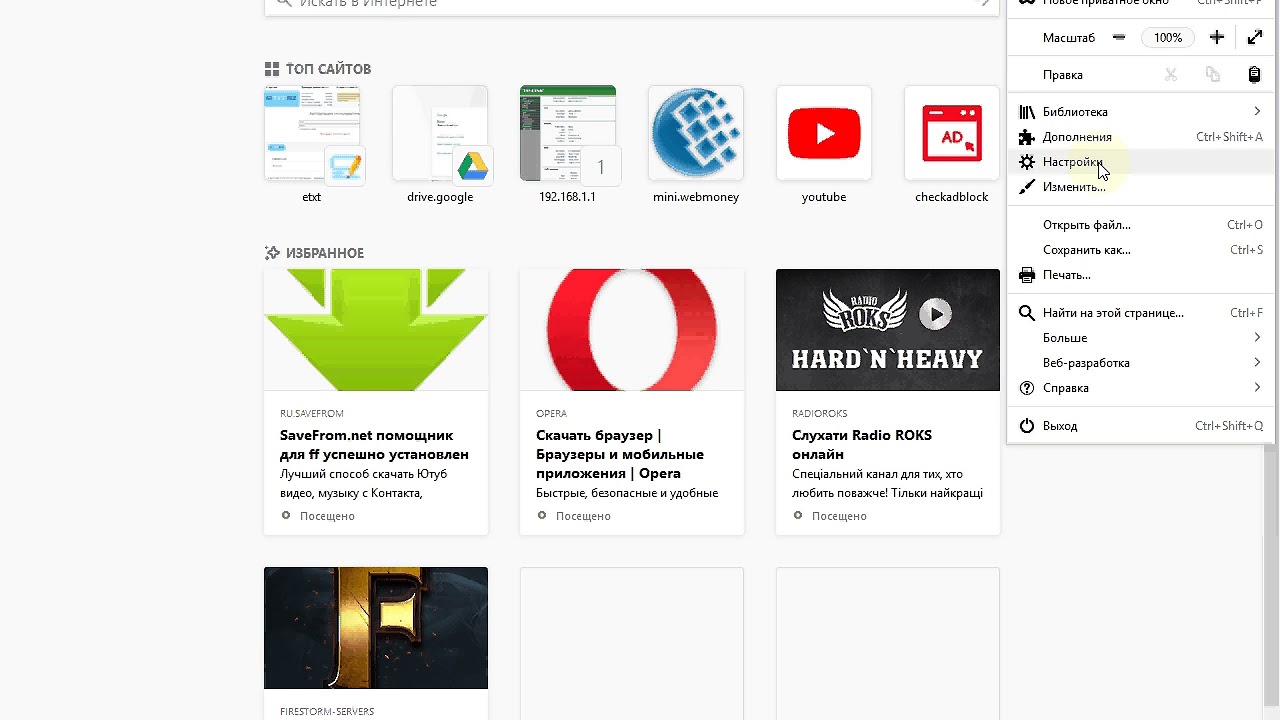Click the Paste clipboard icon
This screenshot has width=1280, height=720.
click(x=1255, y=75)
